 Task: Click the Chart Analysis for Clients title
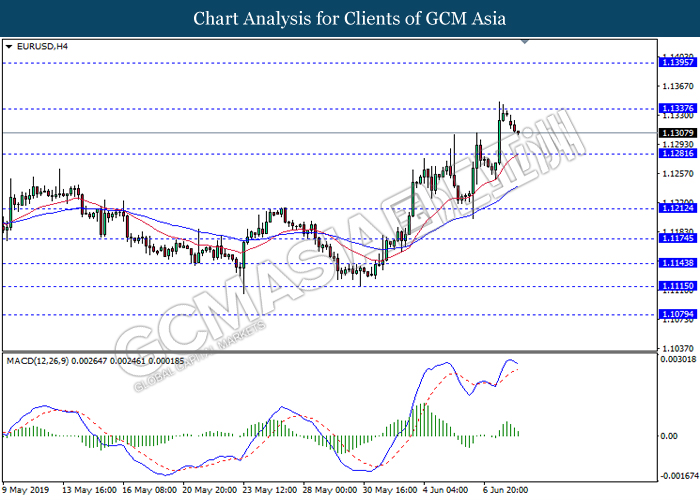[x=350, y=19]
